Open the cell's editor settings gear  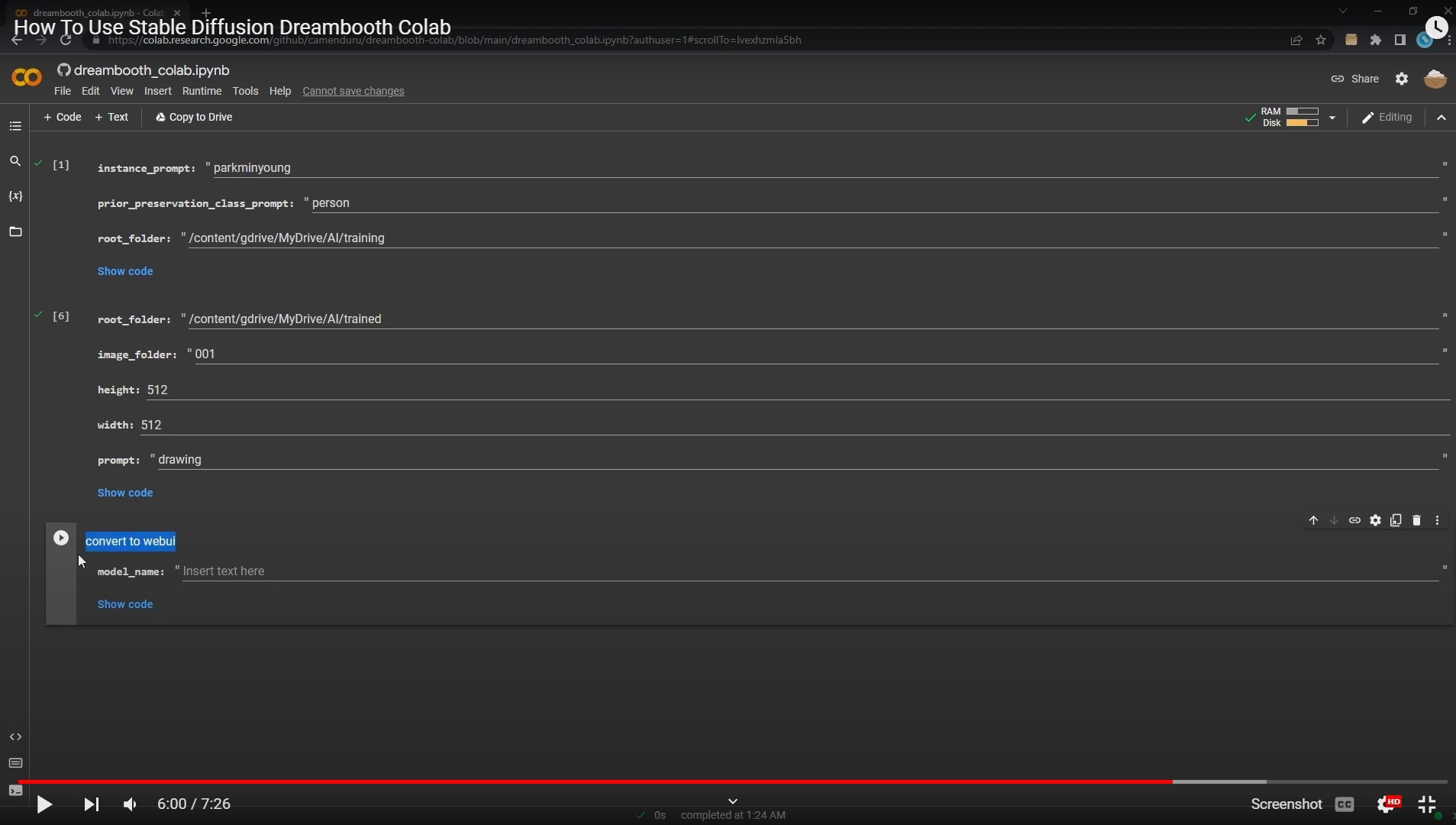pos(1375,520)
